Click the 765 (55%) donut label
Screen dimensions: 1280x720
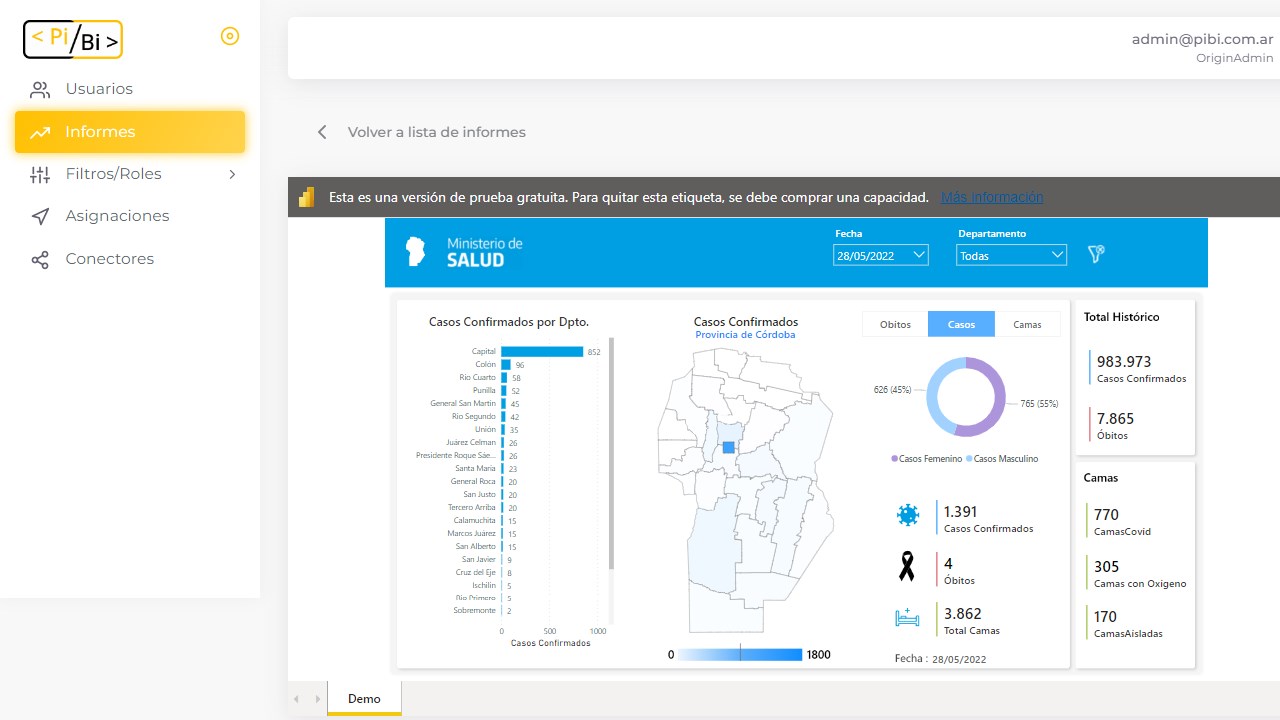1040,404
